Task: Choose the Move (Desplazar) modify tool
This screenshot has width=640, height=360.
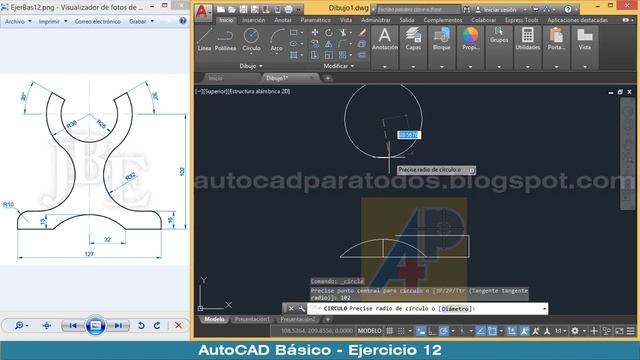Action: tap(315, 32)
